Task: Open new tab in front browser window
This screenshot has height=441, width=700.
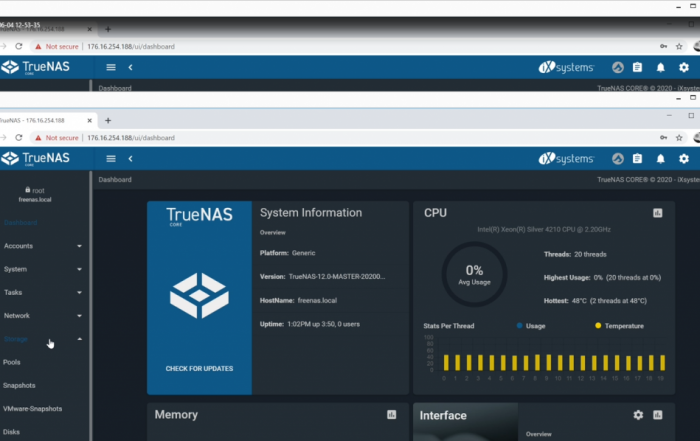Action: tap(108, 121)
